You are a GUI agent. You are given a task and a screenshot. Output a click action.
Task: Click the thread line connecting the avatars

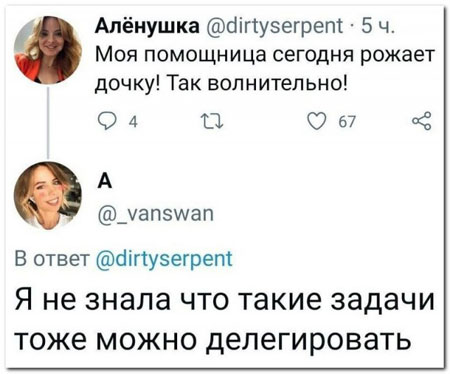pos(48,122)
